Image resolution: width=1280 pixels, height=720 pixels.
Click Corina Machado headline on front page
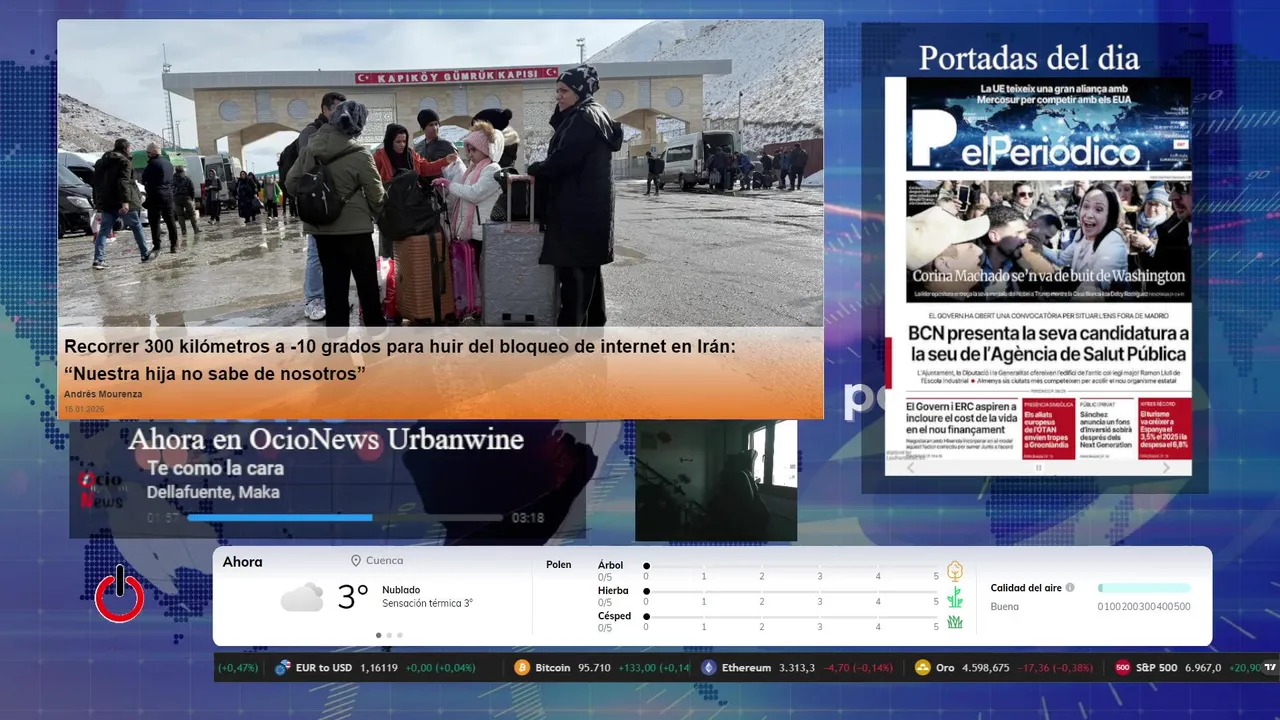point(1048,276)
